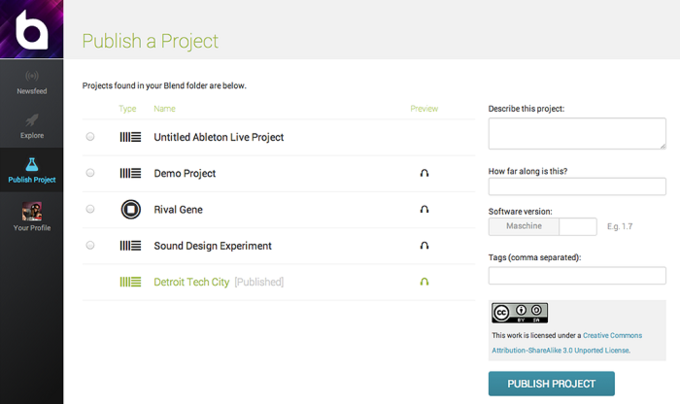The width and height of the screenshot is (680, 404).
Task: Select radio button for Untitled Ableton Live Project
Action: [90, 137]
